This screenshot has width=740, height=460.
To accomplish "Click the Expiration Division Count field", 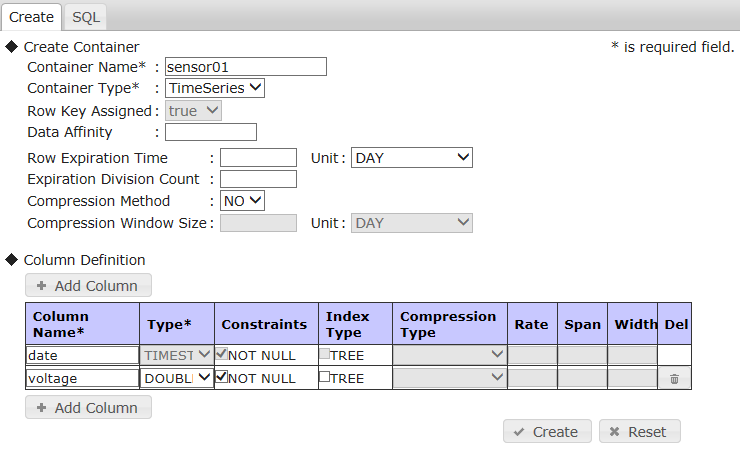I will coord(258,179).
